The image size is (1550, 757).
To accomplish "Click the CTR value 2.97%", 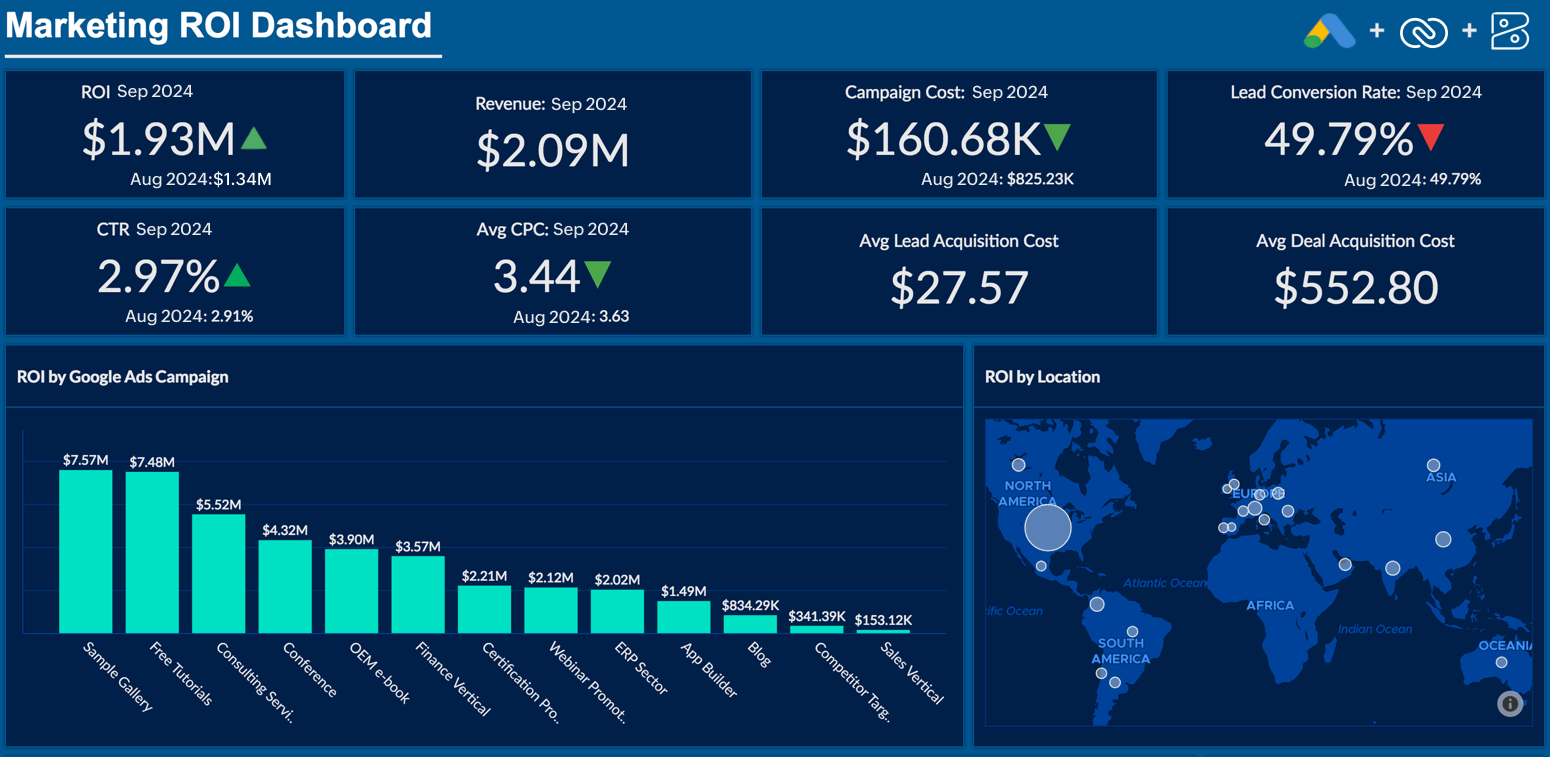I will tap(158, 276).
